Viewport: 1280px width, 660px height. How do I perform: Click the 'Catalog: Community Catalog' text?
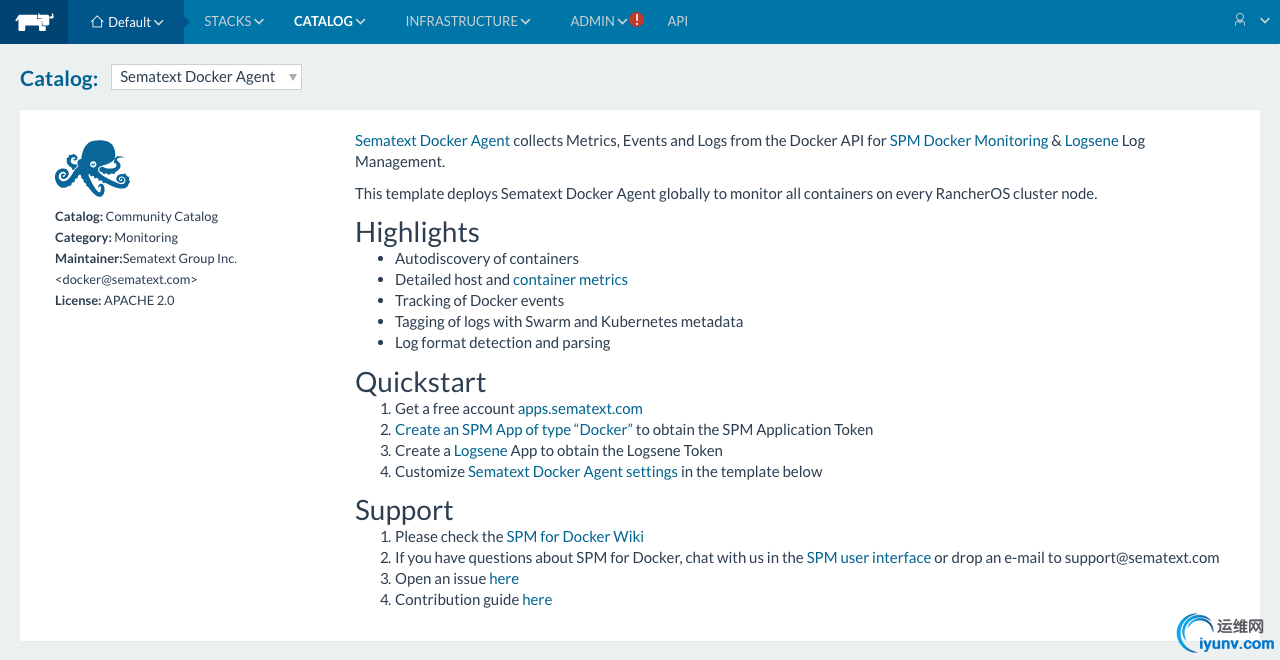(x=136, y=216)
